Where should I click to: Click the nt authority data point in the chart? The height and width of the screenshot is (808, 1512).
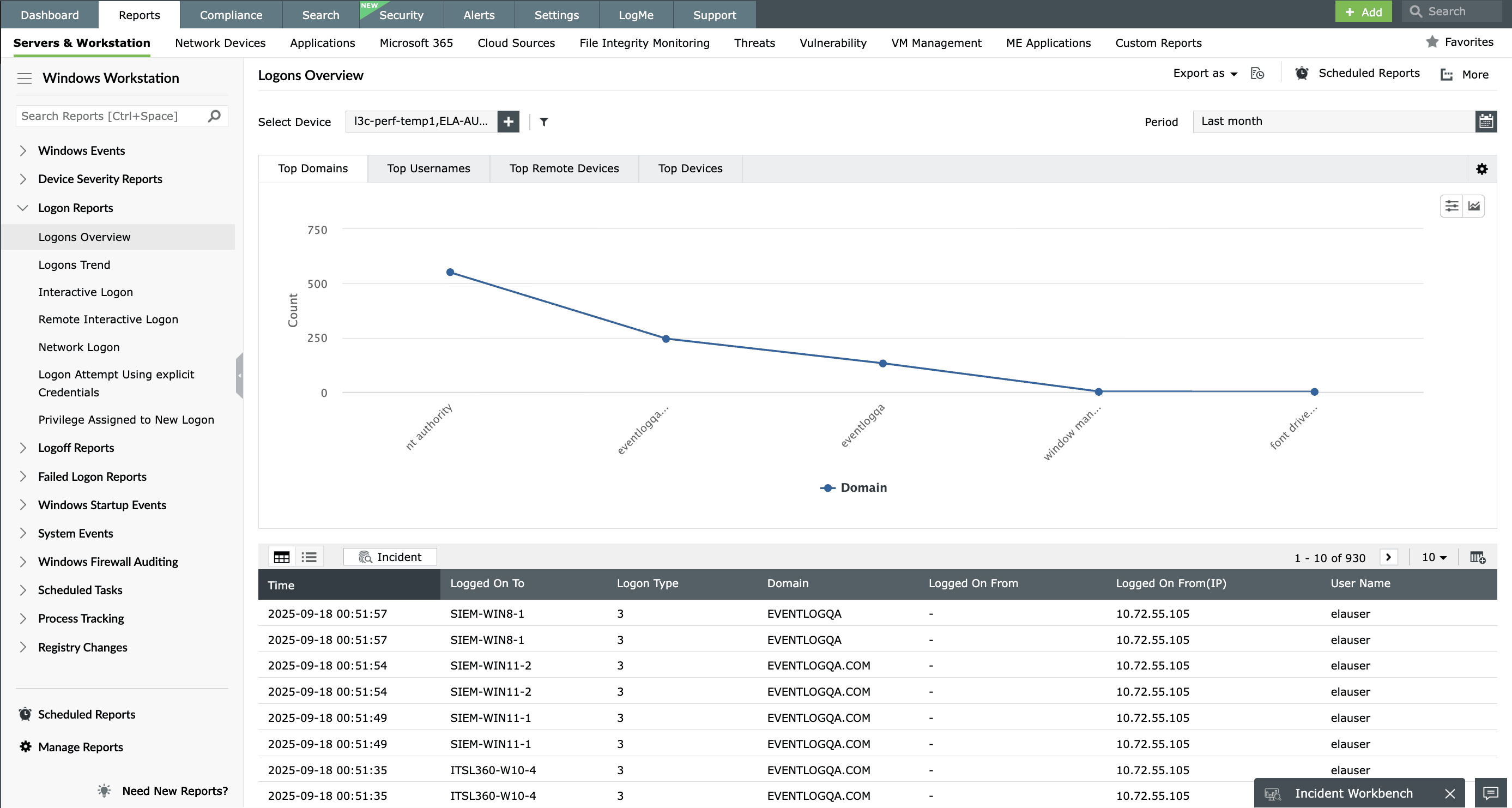pos(450,273)
